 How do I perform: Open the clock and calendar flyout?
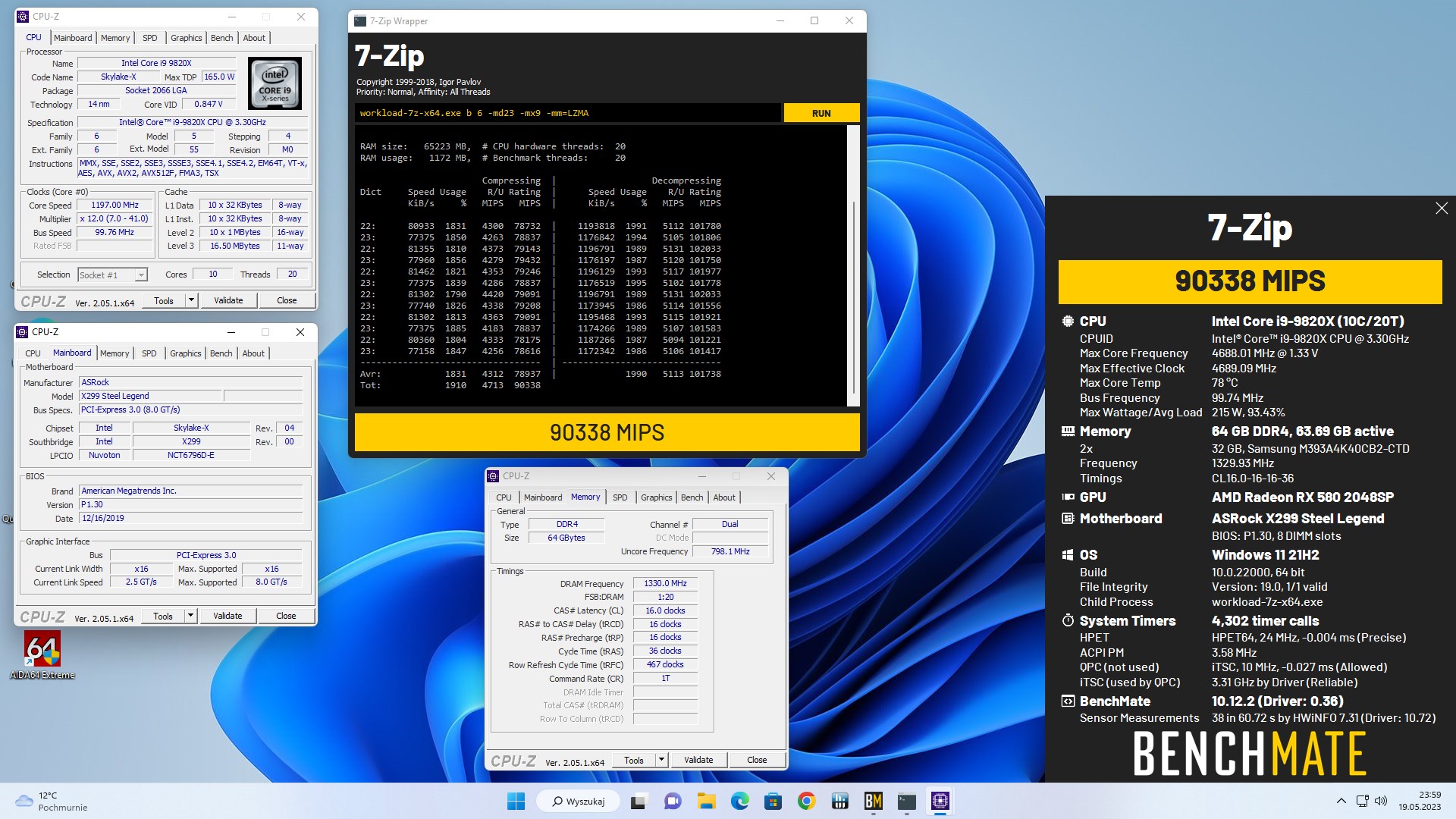pos(1420,801)
